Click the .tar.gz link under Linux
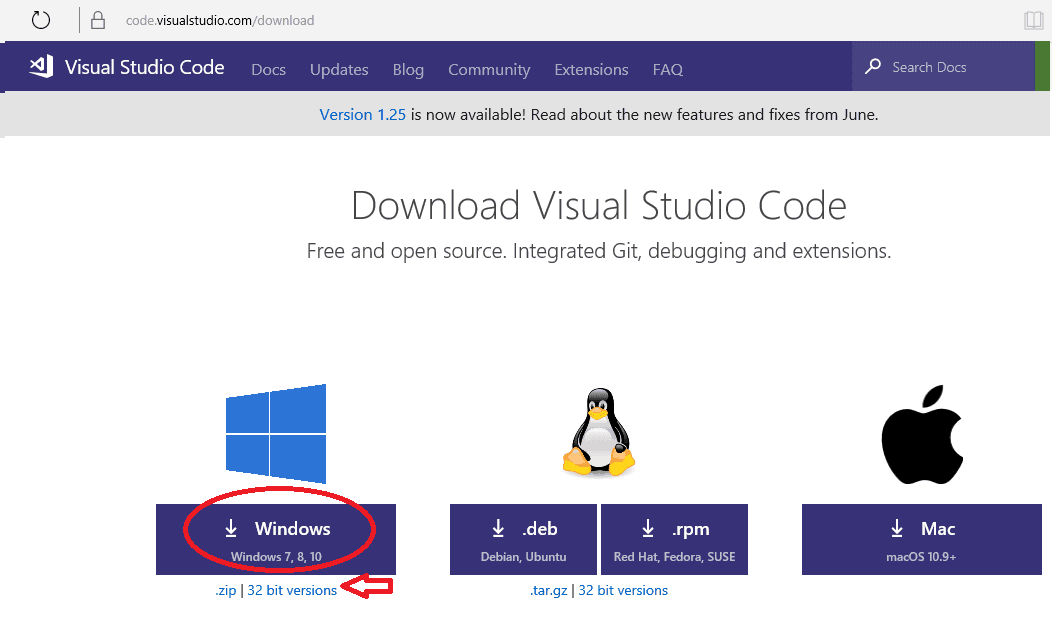 pyautogui.click(x=548, y=590)
